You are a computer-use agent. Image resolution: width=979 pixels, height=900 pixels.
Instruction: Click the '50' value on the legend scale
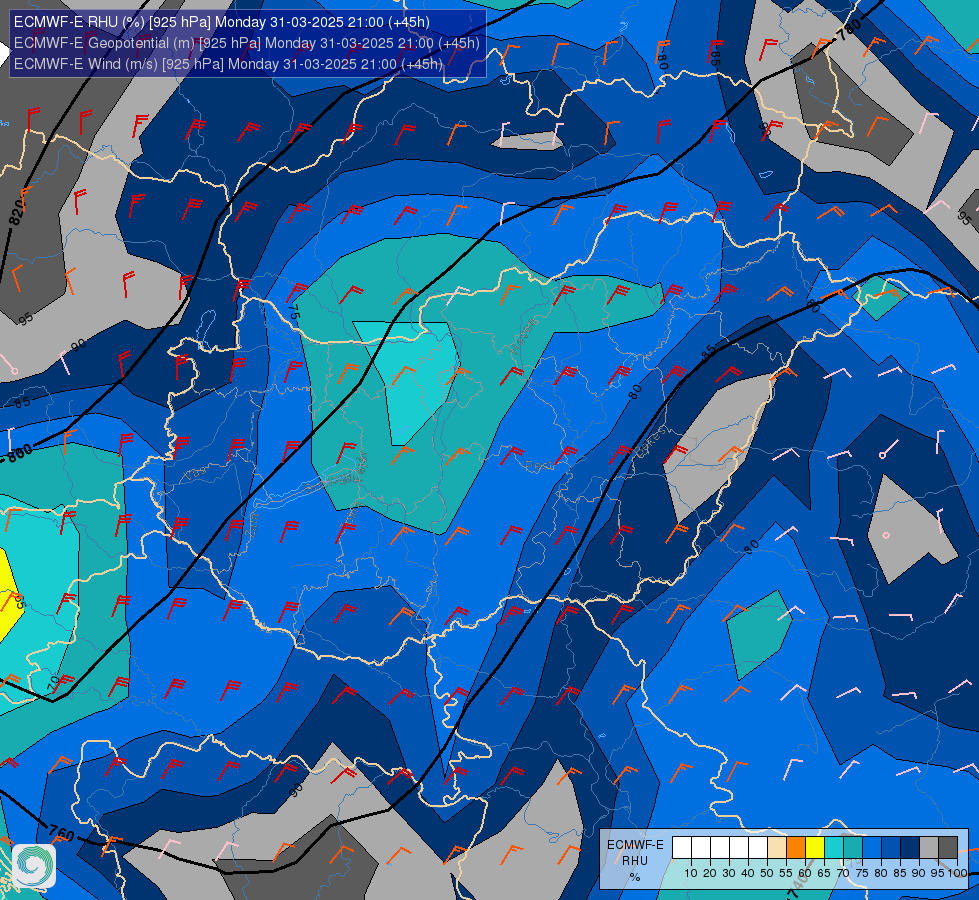click(767, 873)
